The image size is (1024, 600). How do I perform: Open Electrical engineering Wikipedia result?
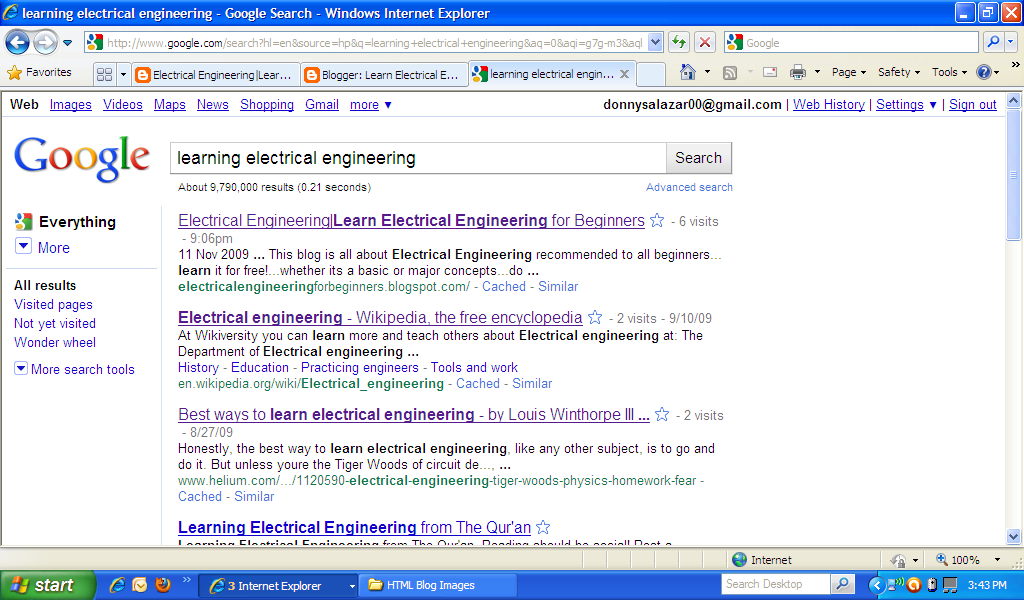(380, 318)
